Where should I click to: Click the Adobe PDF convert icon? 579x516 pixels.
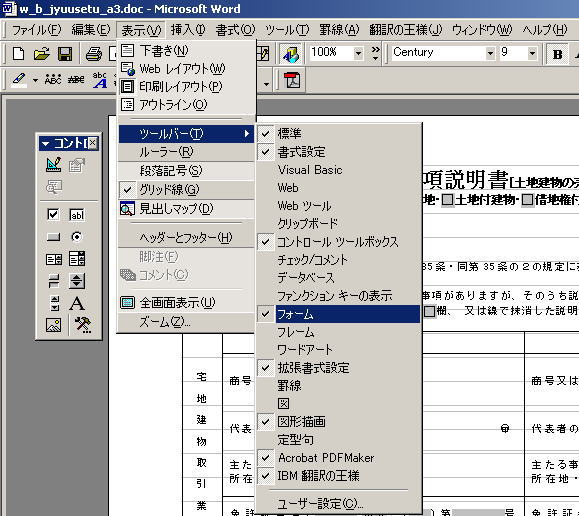292,80
